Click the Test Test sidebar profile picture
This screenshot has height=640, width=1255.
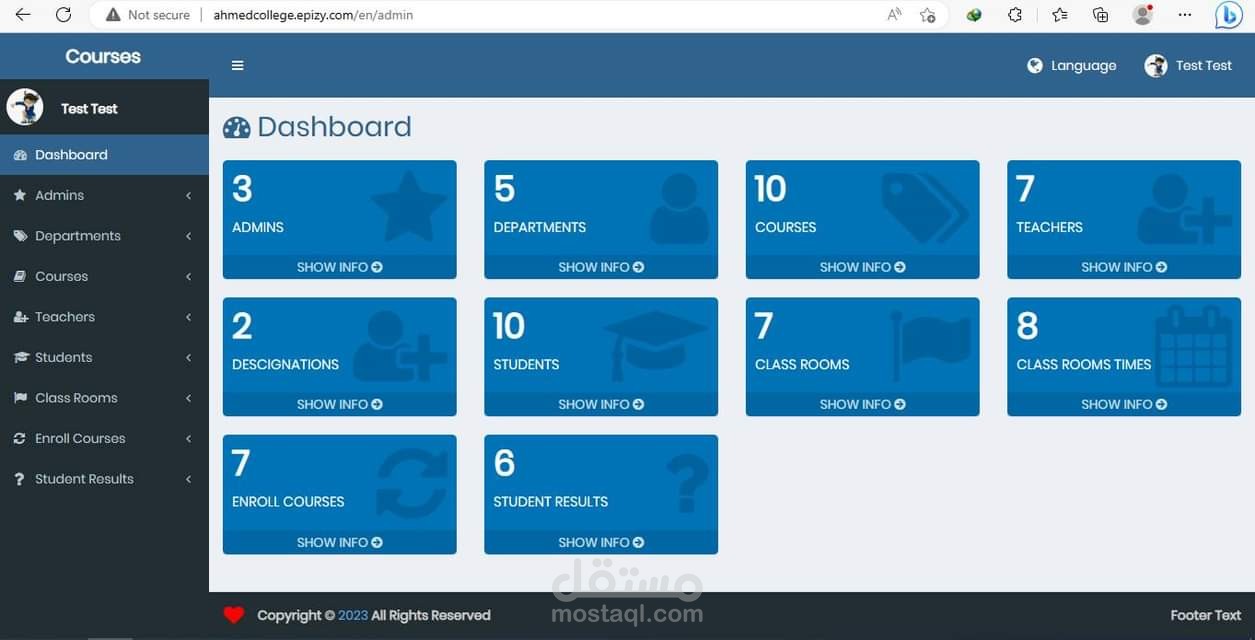[24, 107]
